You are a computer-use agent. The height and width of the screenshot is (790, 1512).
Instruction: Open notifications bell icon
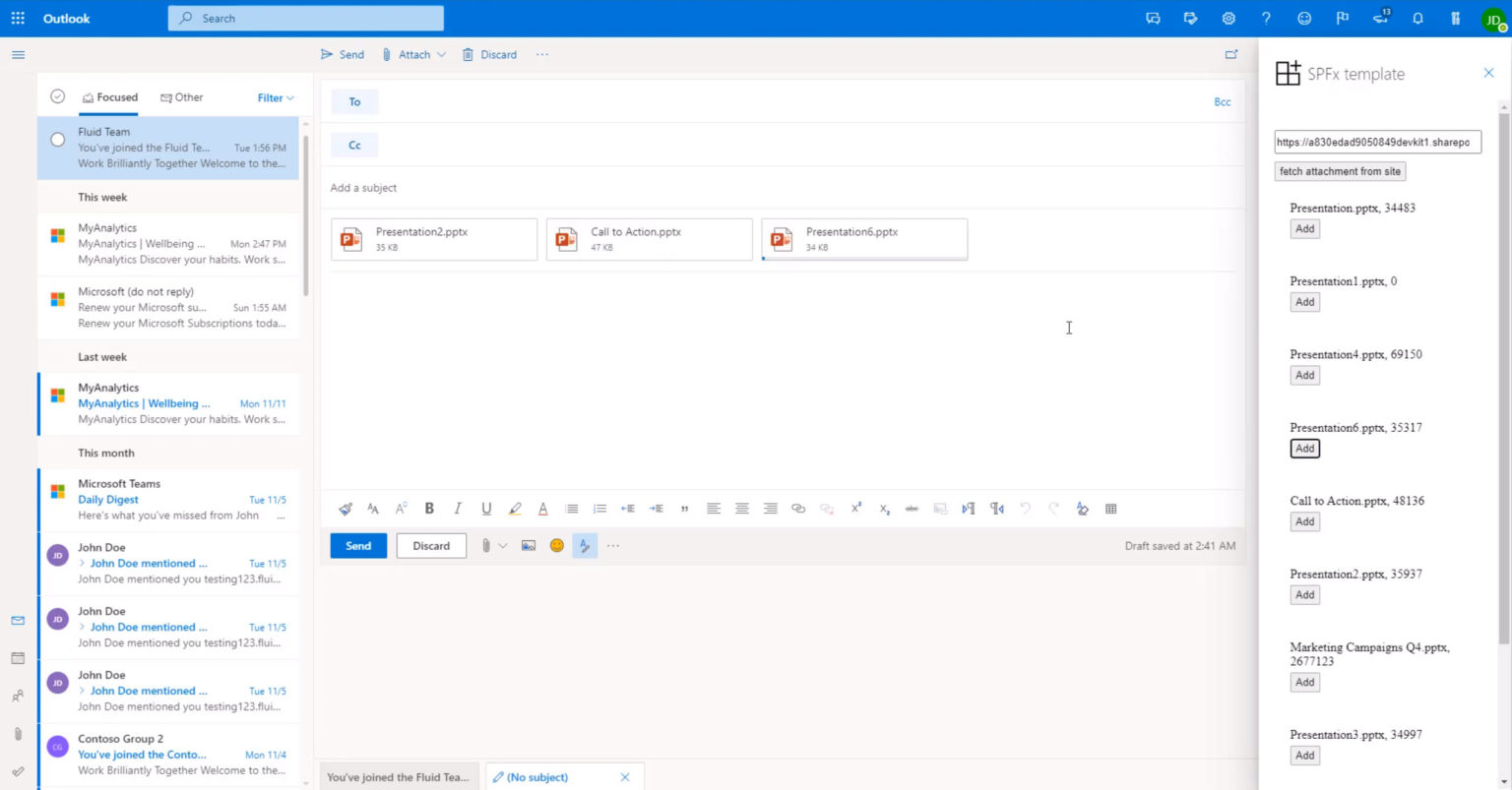[x=1417, y=18]
